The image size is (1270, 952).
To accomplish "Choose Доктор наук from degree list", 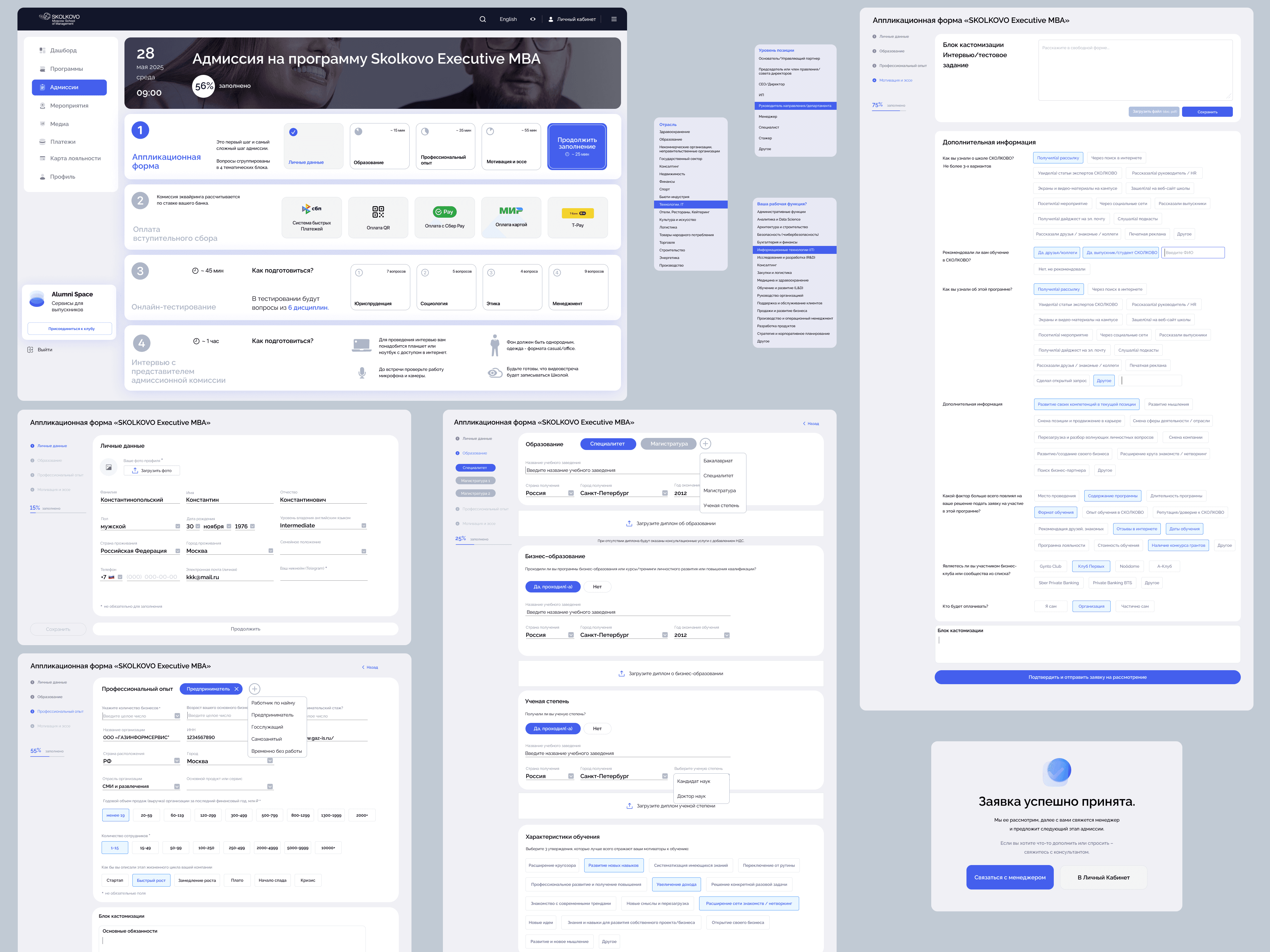I will [691, 796].
